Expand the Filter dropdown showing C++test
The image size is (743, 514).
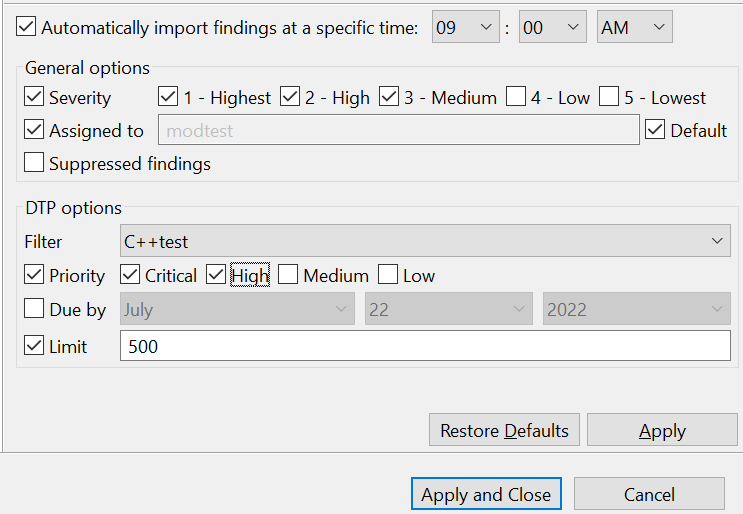click(x=425, y=241)
